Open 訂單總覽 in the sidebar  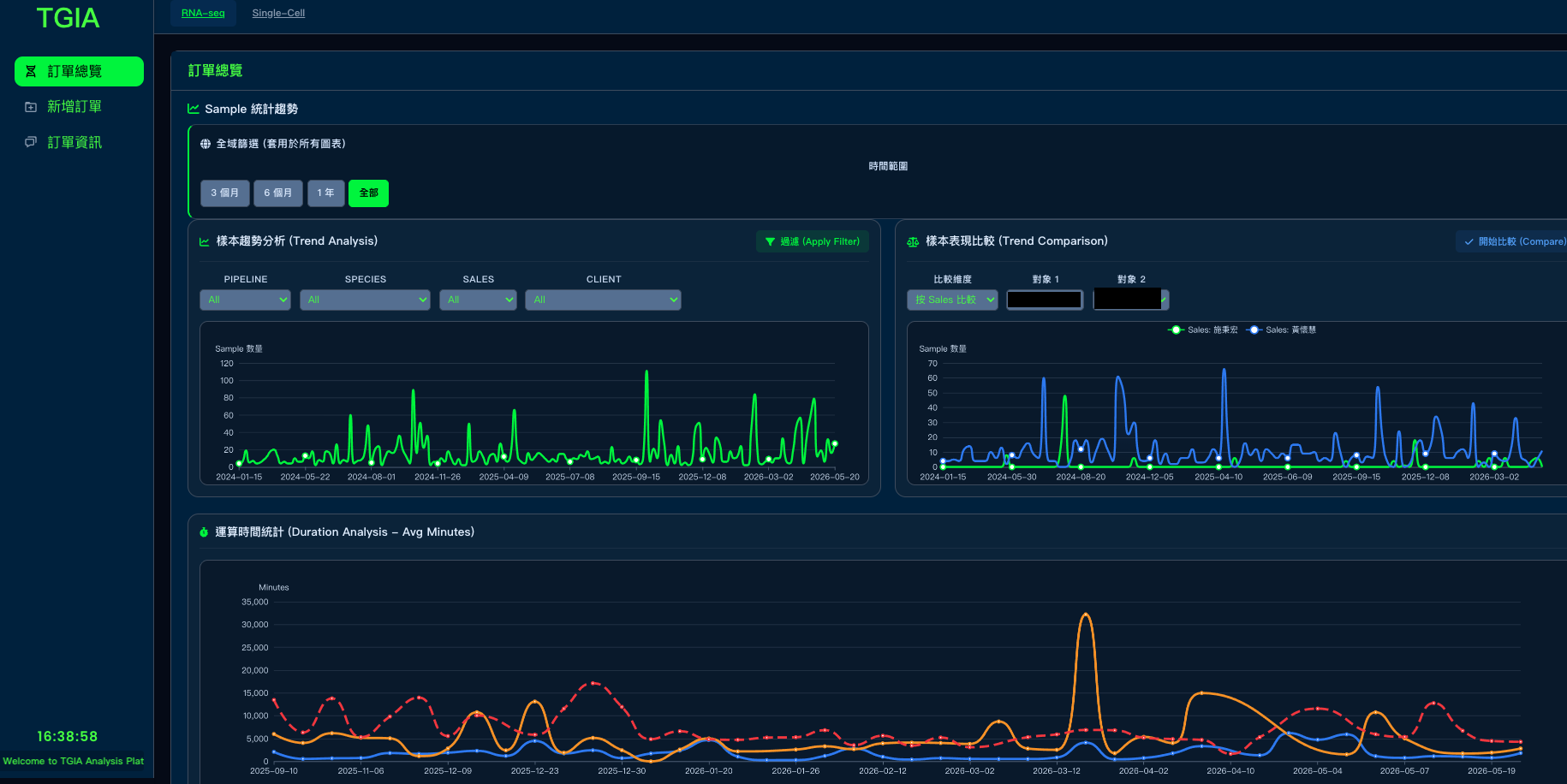click(x=79, y=71)
